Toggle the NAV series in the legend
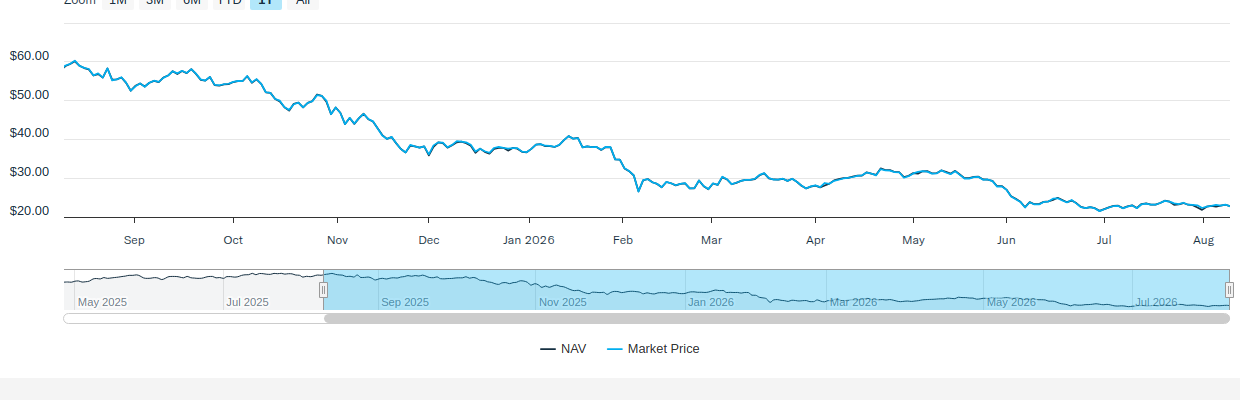Screen dimensions: 1240x400 coord(563,349)
